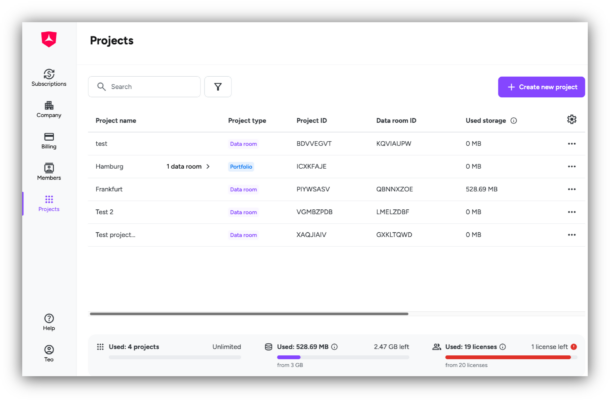The image size is (610, 400).
Task: Click project ID PIYWSASV
Action: click(313, 189)
